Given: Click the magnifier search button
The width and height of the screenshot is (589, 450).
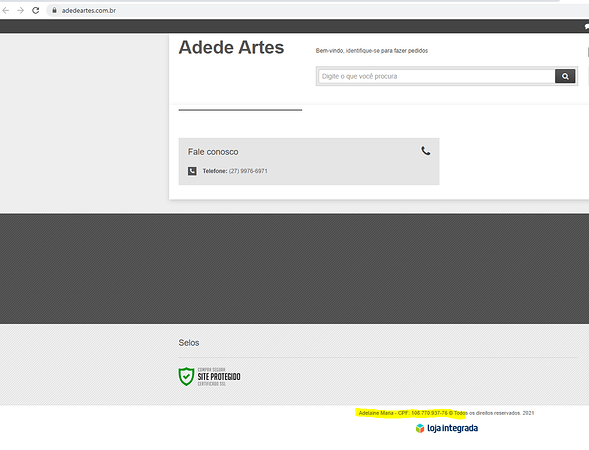Looking at the screenshot, I should click(x=565, y=76).
